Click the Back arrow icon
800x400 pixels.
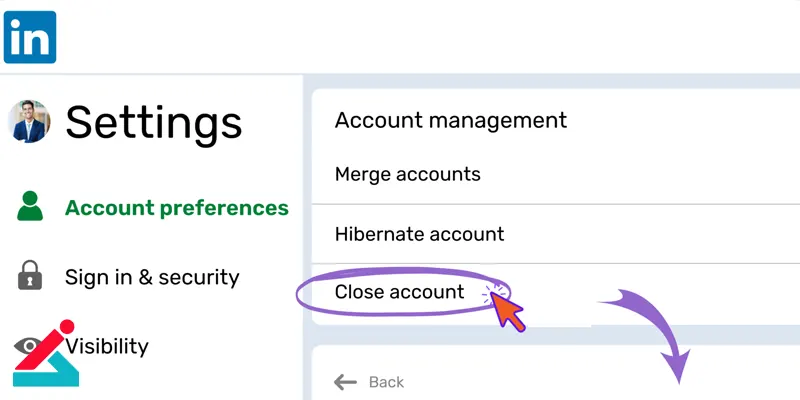point(345,382)
